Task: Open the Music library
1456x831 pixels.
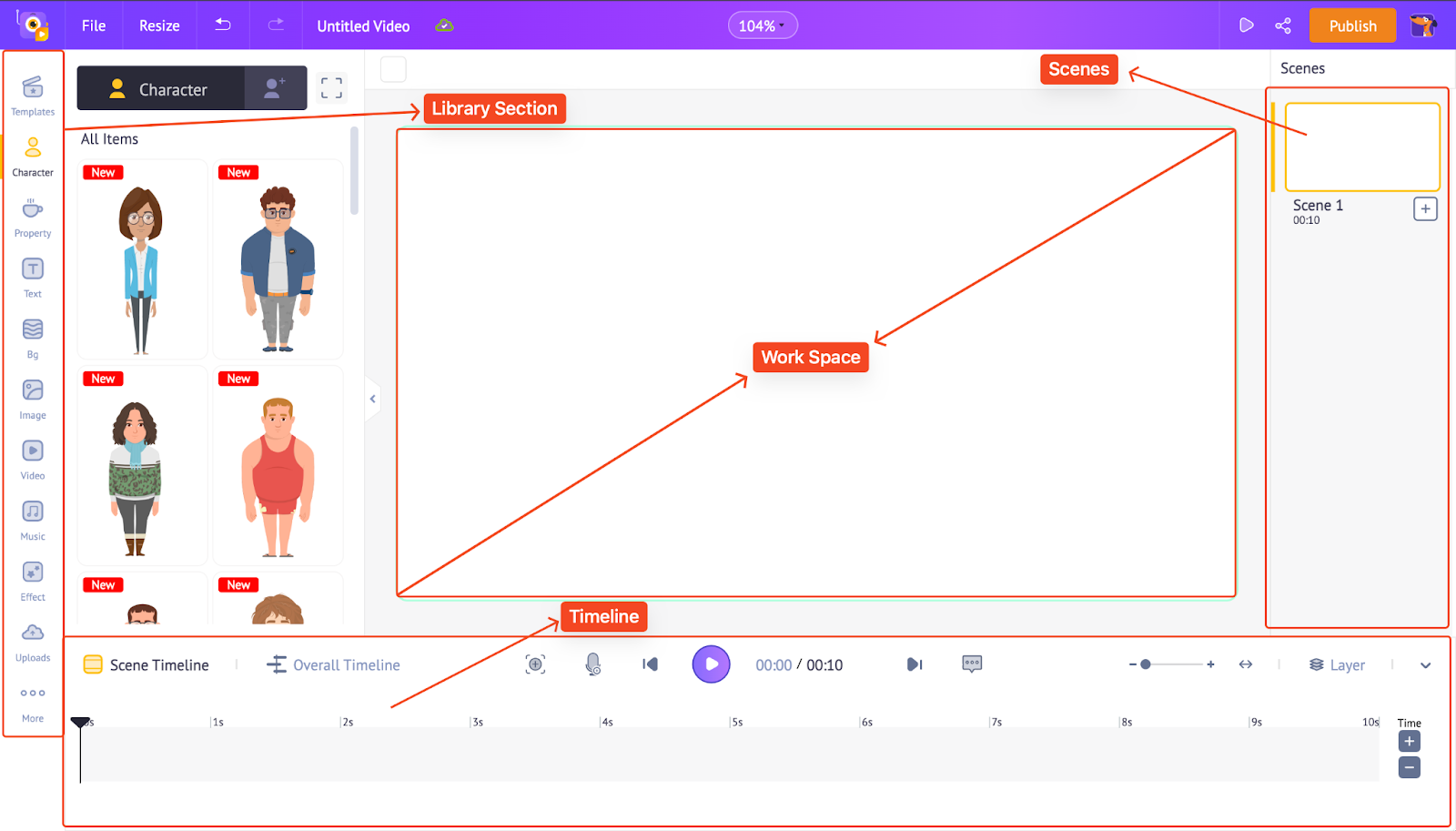Action: coord(33,520)
